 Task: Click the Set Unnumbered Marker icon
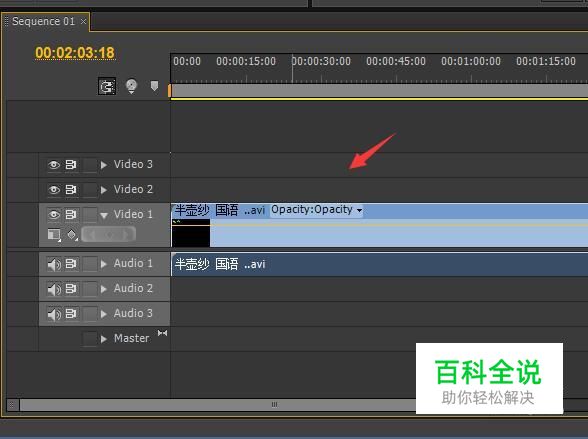point(154,86)
